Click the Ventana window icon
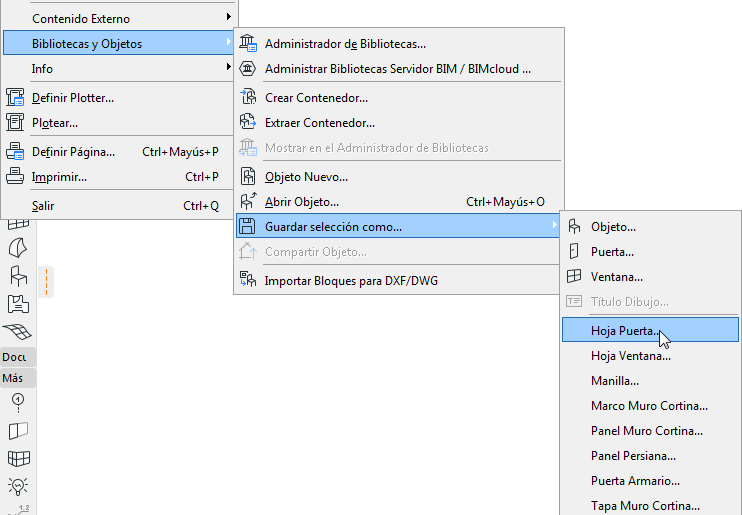 click(x=574, y=276)
